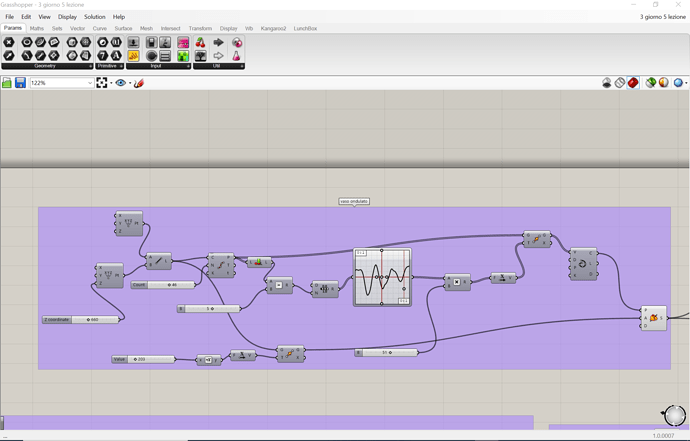Select the green Image Sampler component icon
This screenshot has height=441, width=690.
pos(183,56)
